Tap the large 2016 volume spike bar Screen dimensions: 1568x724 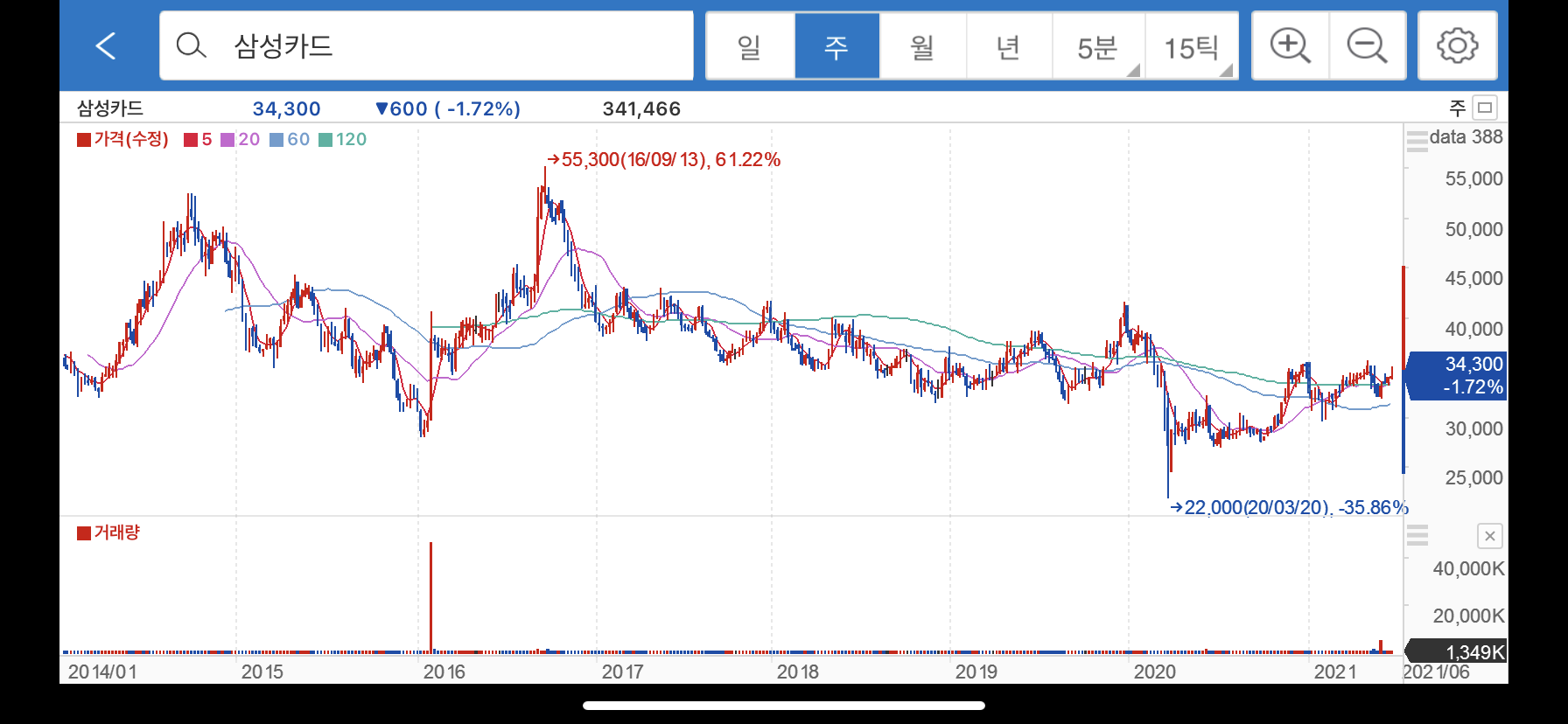[x=430, y=597]
